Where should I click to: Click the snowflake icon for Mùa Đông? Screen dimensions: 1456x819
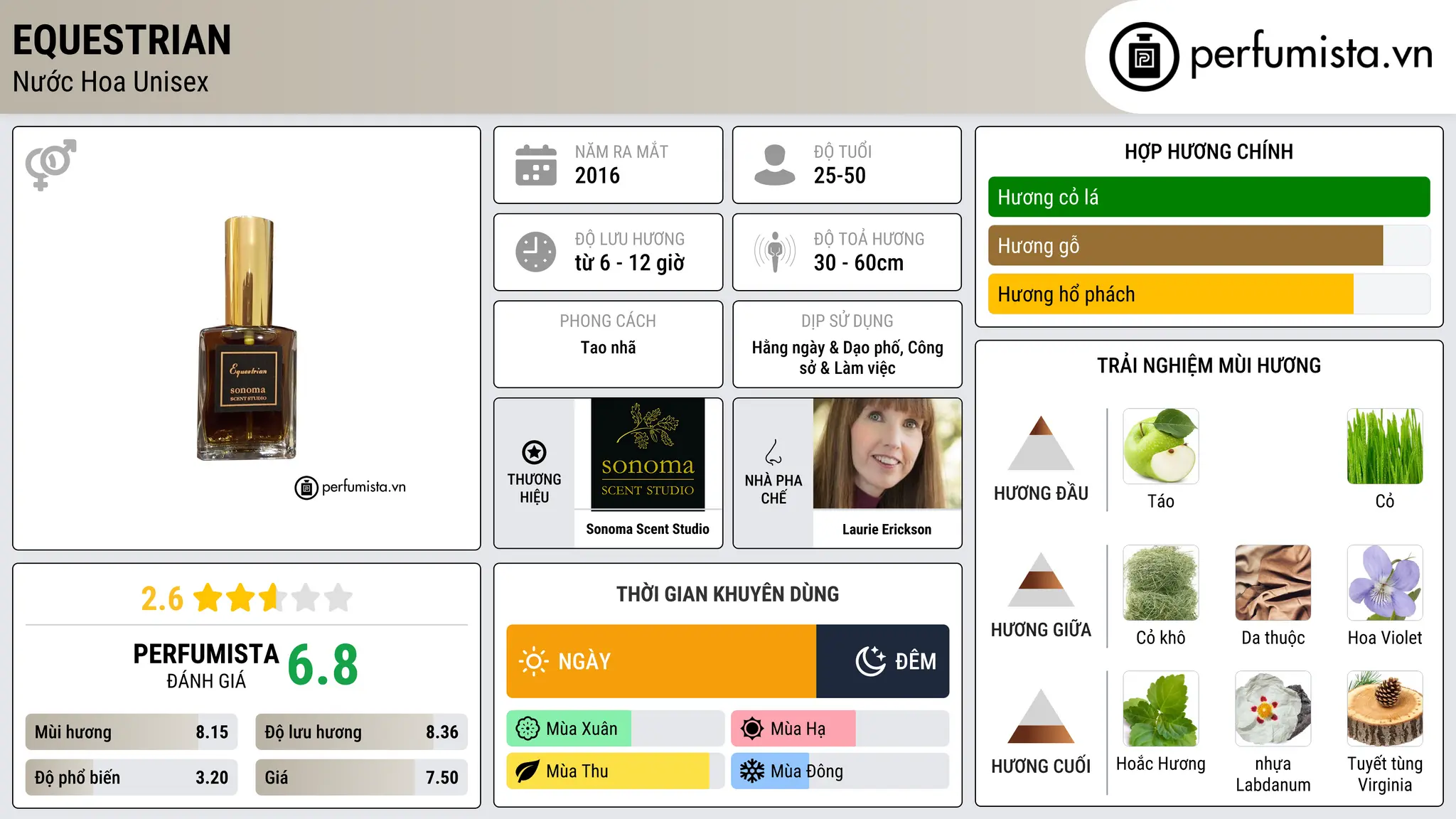click(752, 771)
